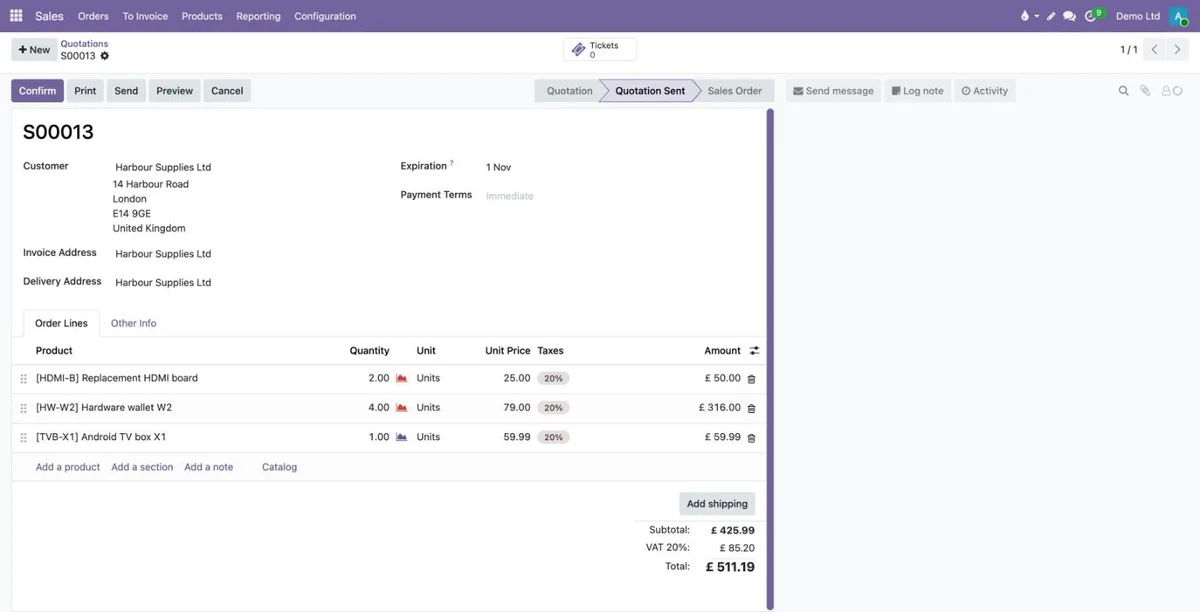Confirm the quotation
This screenshot has height=612, width=1200.
[37, 91]
